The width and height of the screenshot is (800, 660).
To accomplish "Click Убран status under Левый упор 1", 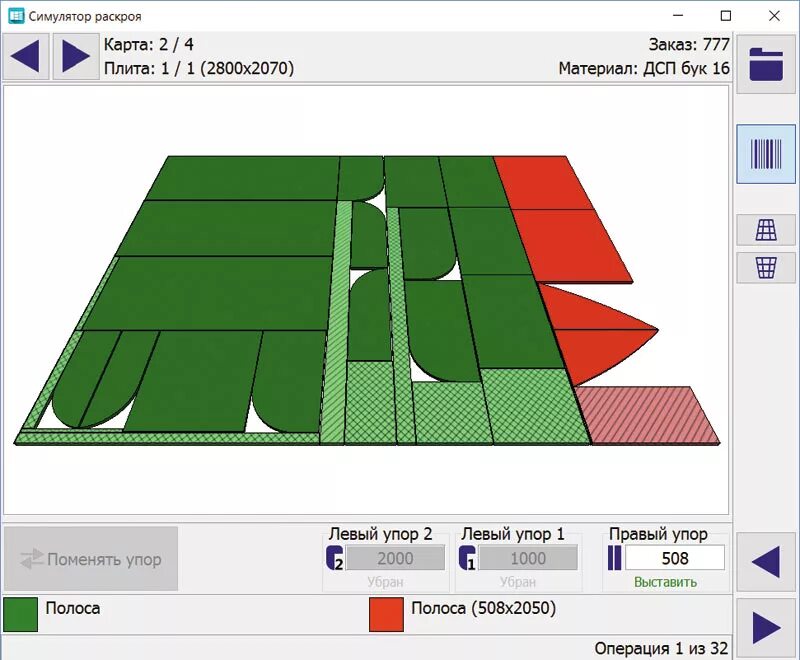I will click(518, 582).
